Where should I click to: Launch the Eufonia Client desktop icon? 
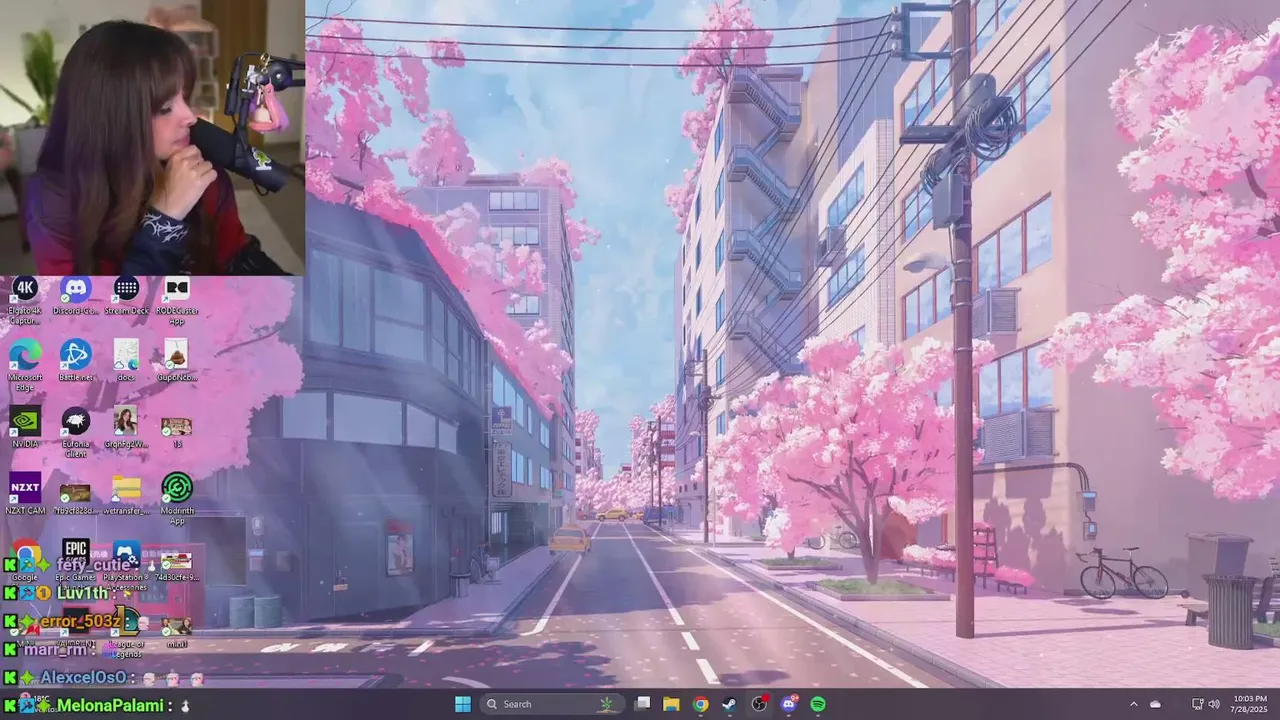tap(76, 432)
